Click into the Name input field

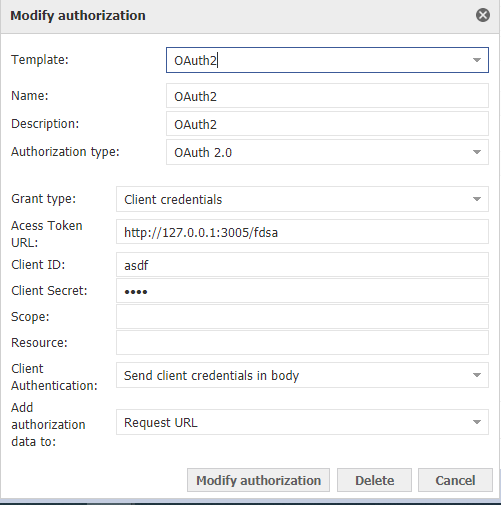pyautogui.click(x=327, y=96)
